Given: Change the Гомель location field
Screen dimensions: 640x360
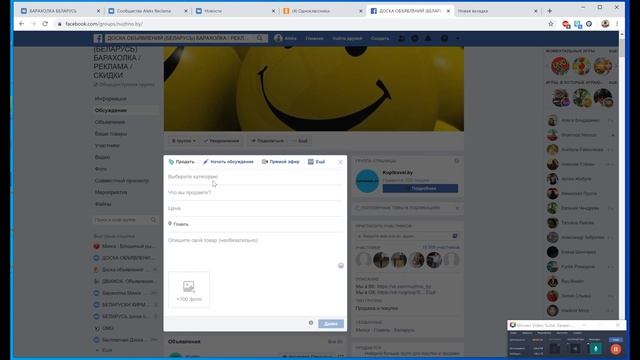Looking at the screenshot, I should pos(255,224).
